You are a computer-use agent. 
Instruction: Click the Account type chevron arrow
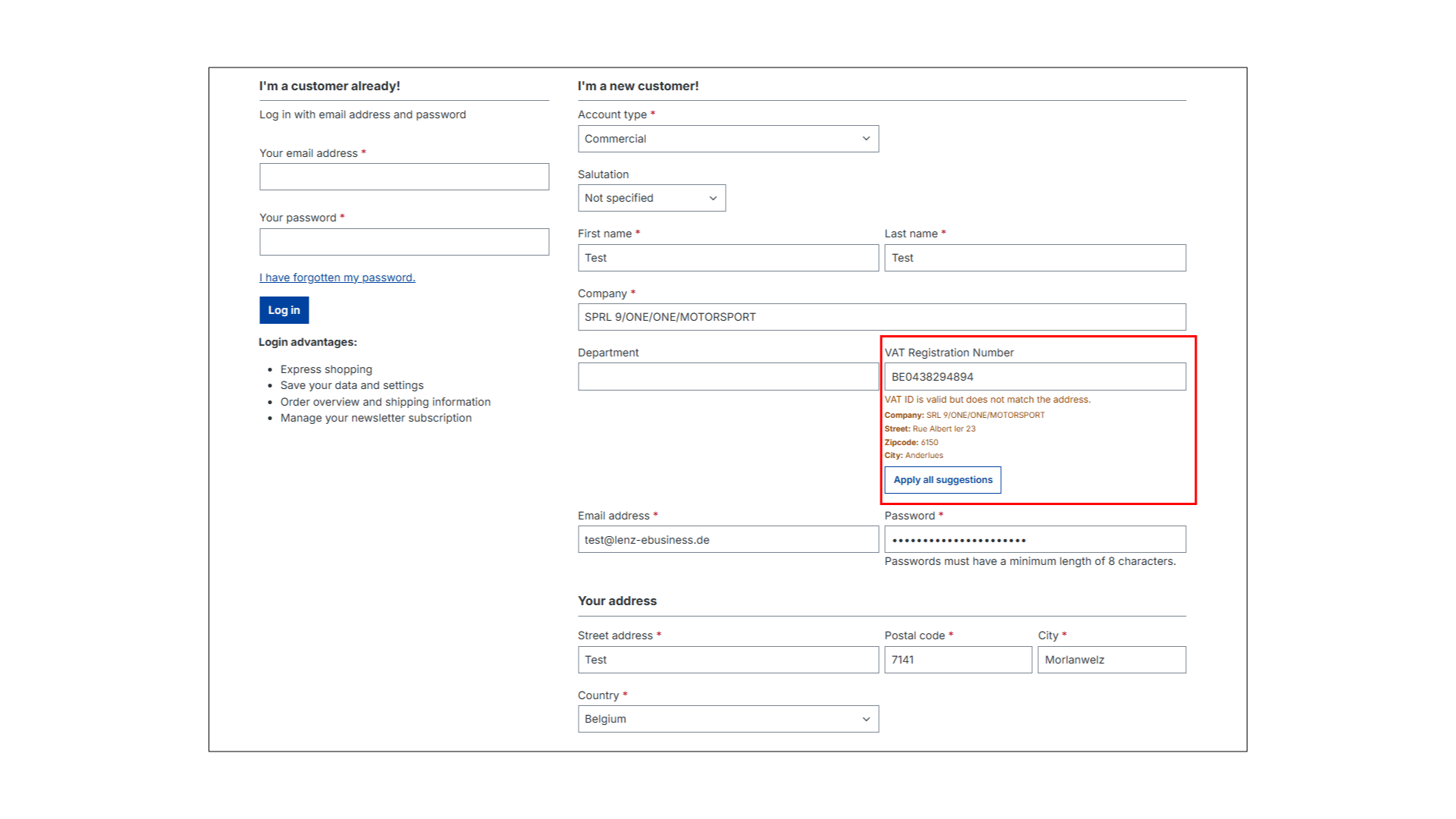pos(866,139)
